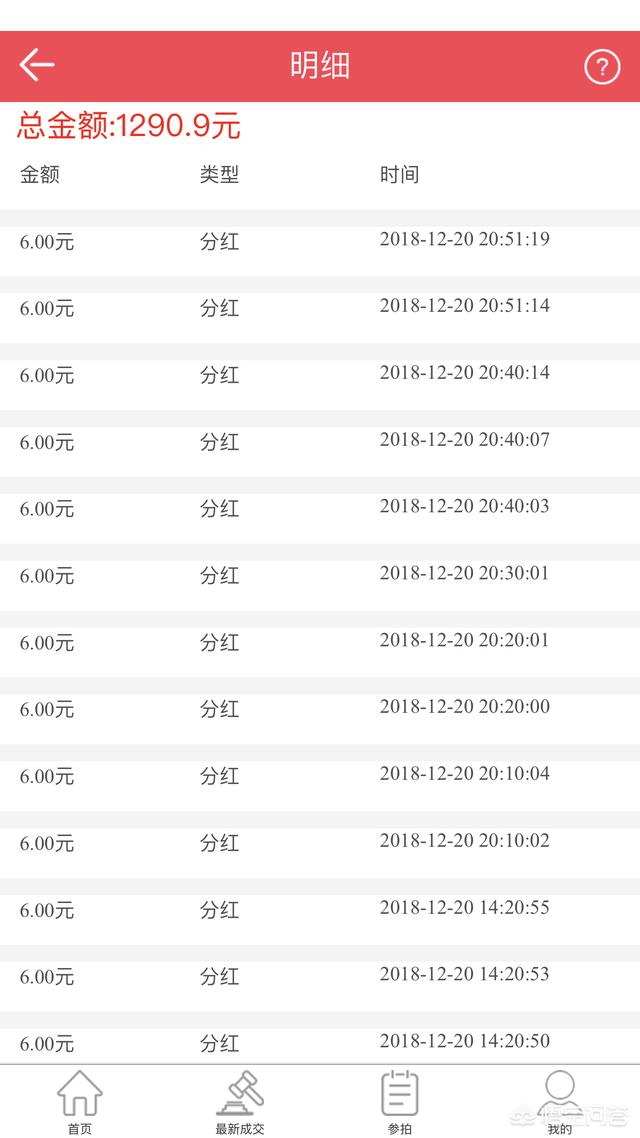Tap the 明细 page title
Image resolution: width=640 pixels, height=1138 pixels.
coord(320,66)
